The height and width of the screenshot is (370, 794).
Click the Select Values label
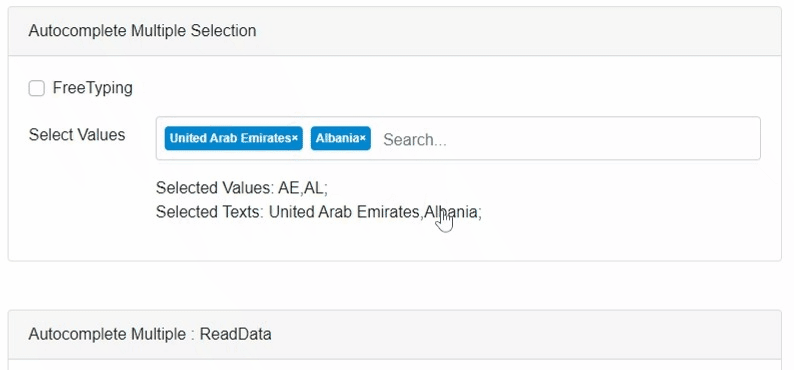[x=77, y=135]
